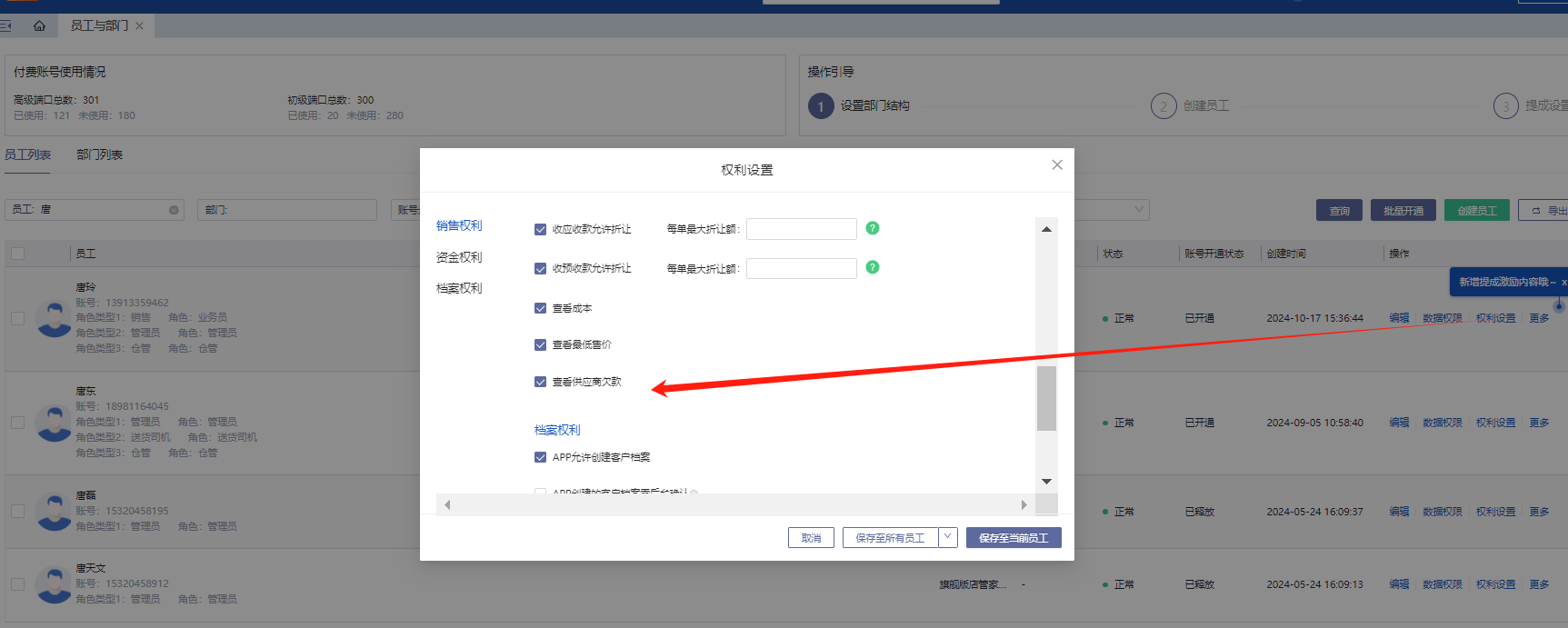Select 档案权利 in left navigation

pyautogui.click(x=459, y=288)
